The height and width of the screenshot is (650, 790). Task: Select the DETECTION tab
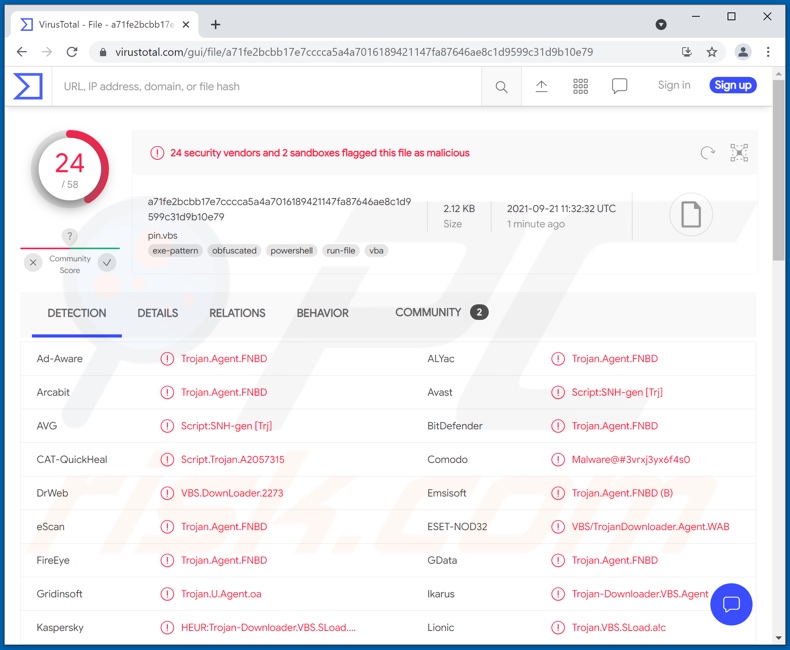(77, 313)
